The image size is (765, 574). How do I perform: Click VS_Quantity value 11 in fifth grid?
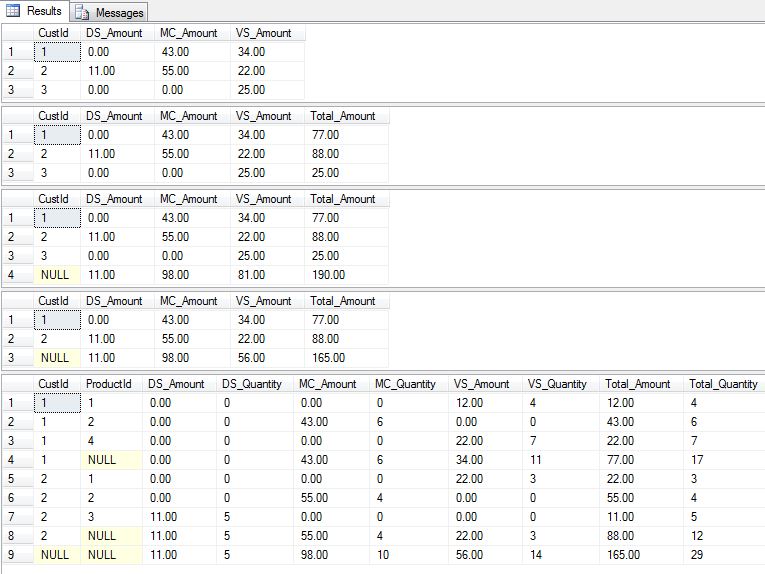pos(561,459)
